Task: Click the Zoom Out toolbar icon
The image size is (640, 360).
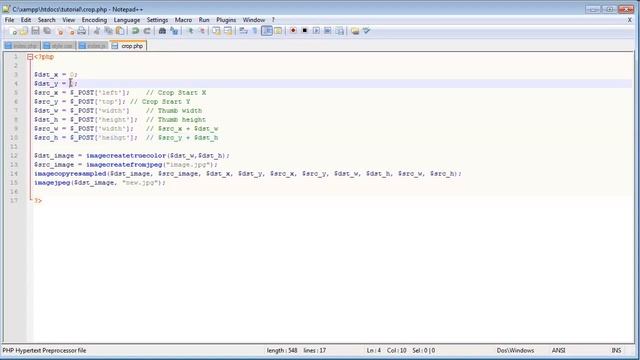Action: point(202,31)
